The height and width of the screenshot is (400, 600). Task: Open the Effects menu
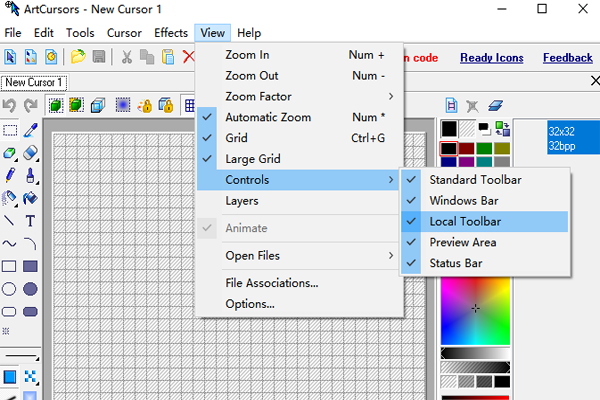pos(171,33)
